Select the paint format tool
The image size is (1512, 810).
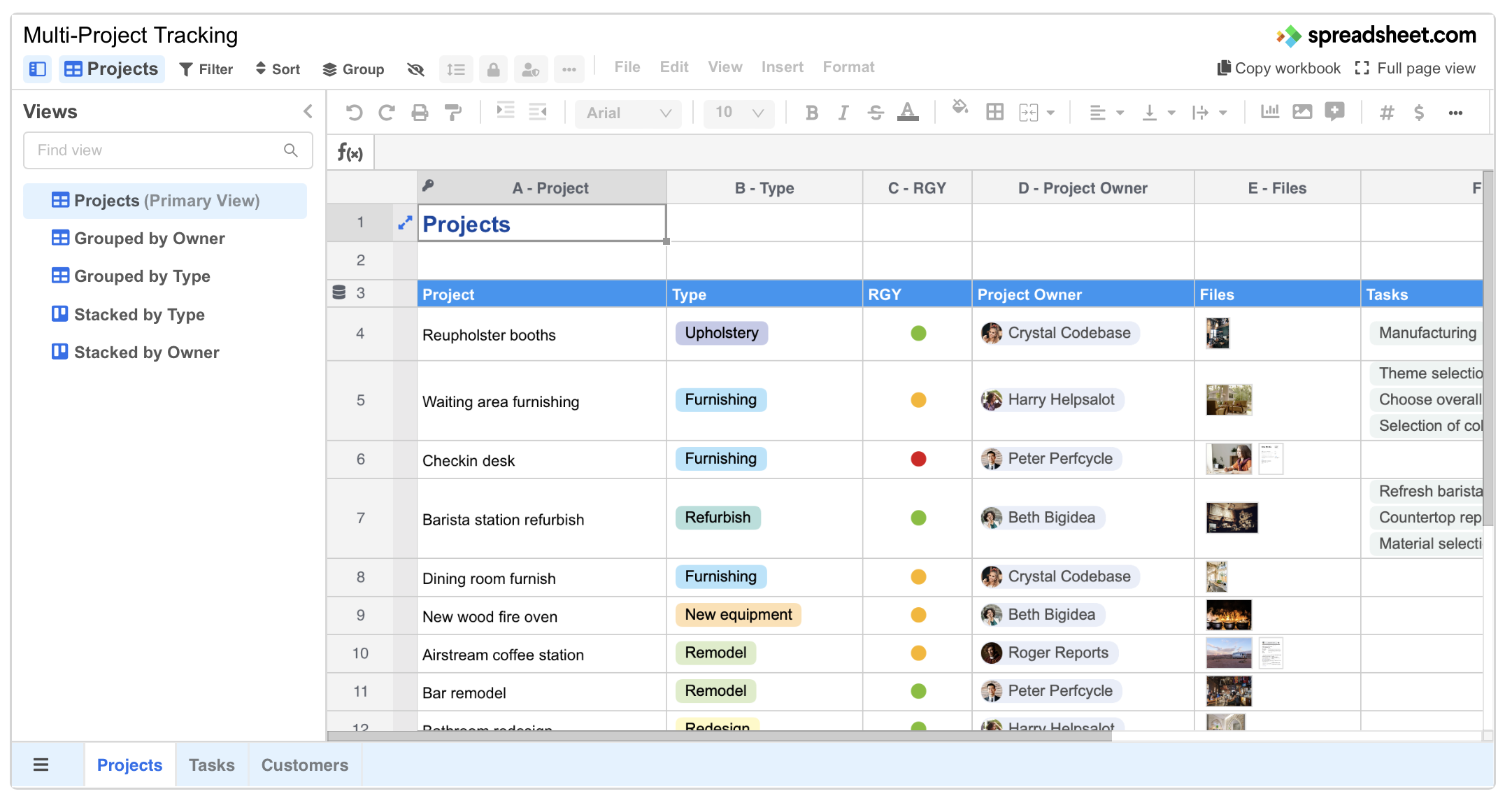453,112
